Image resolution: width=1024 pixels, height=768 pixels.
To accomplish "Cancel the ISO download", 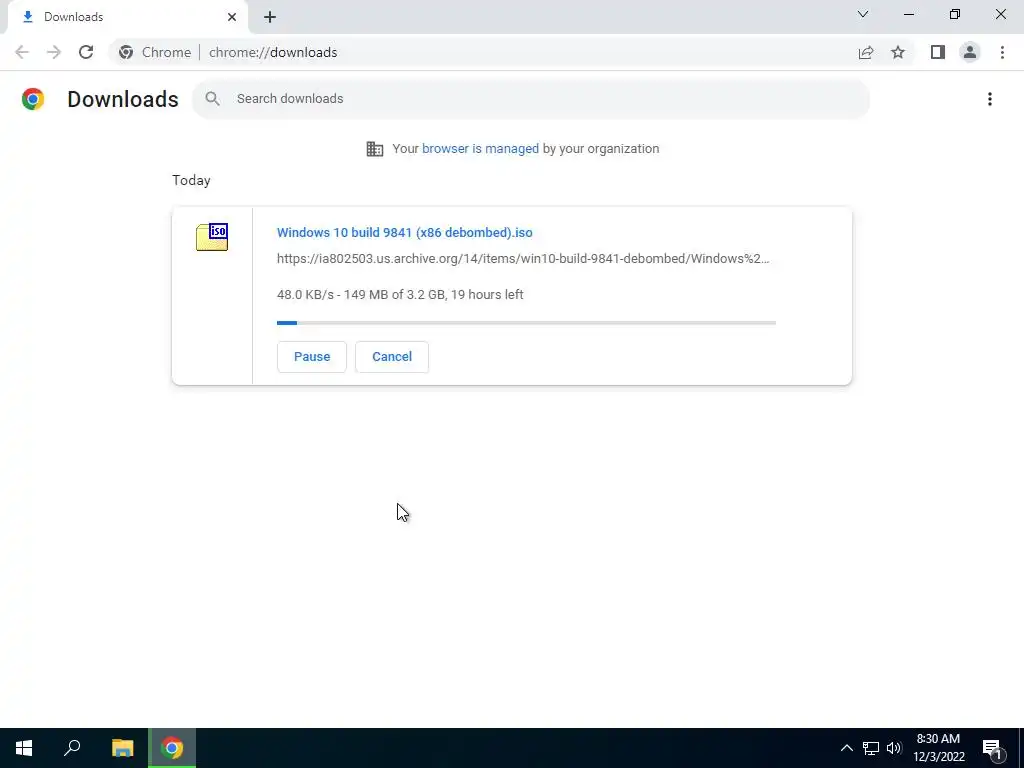I will point(392,357).
